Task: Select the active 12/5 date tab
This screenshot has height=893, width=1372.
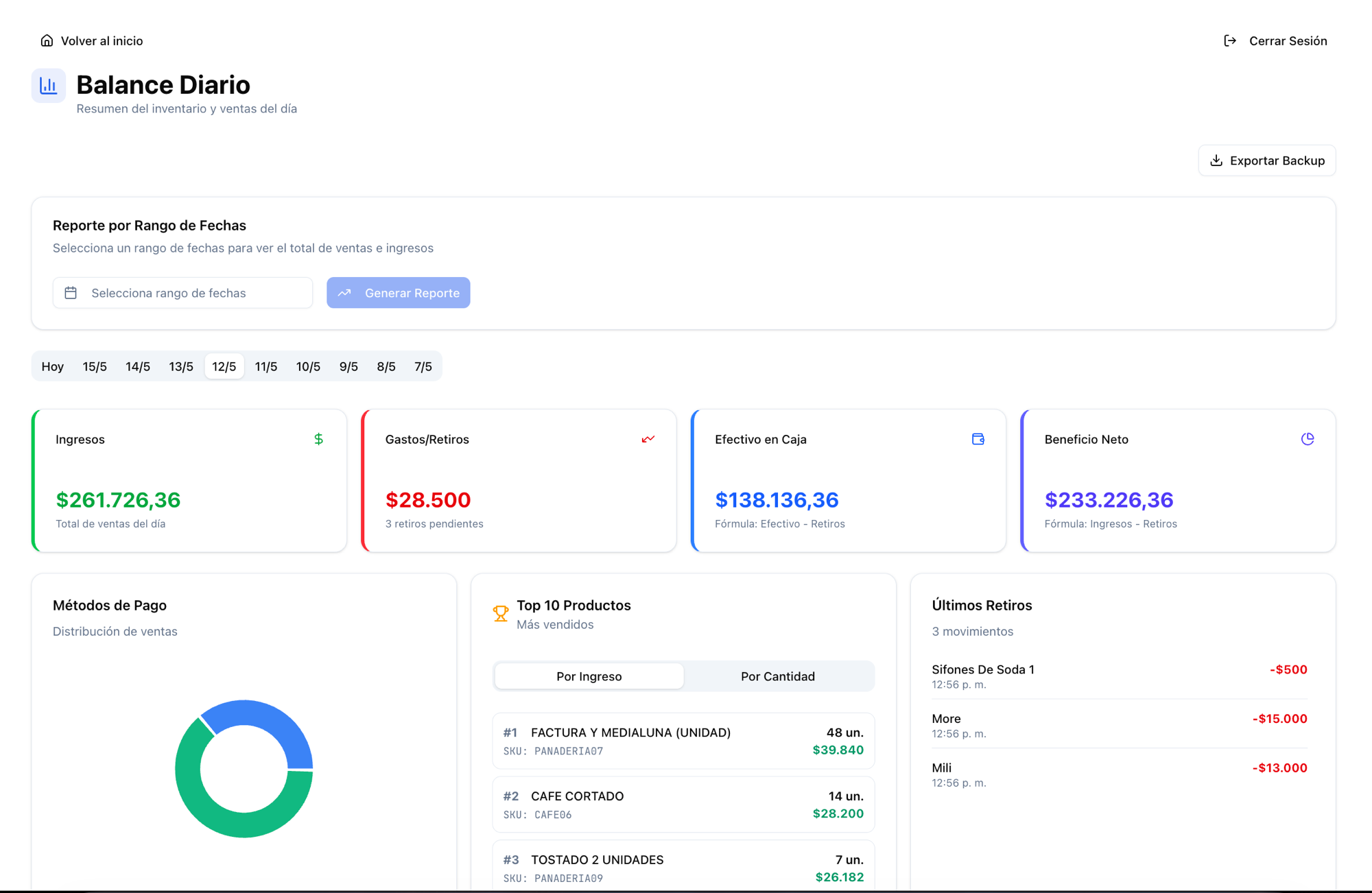Action: [x=224, y=366]
